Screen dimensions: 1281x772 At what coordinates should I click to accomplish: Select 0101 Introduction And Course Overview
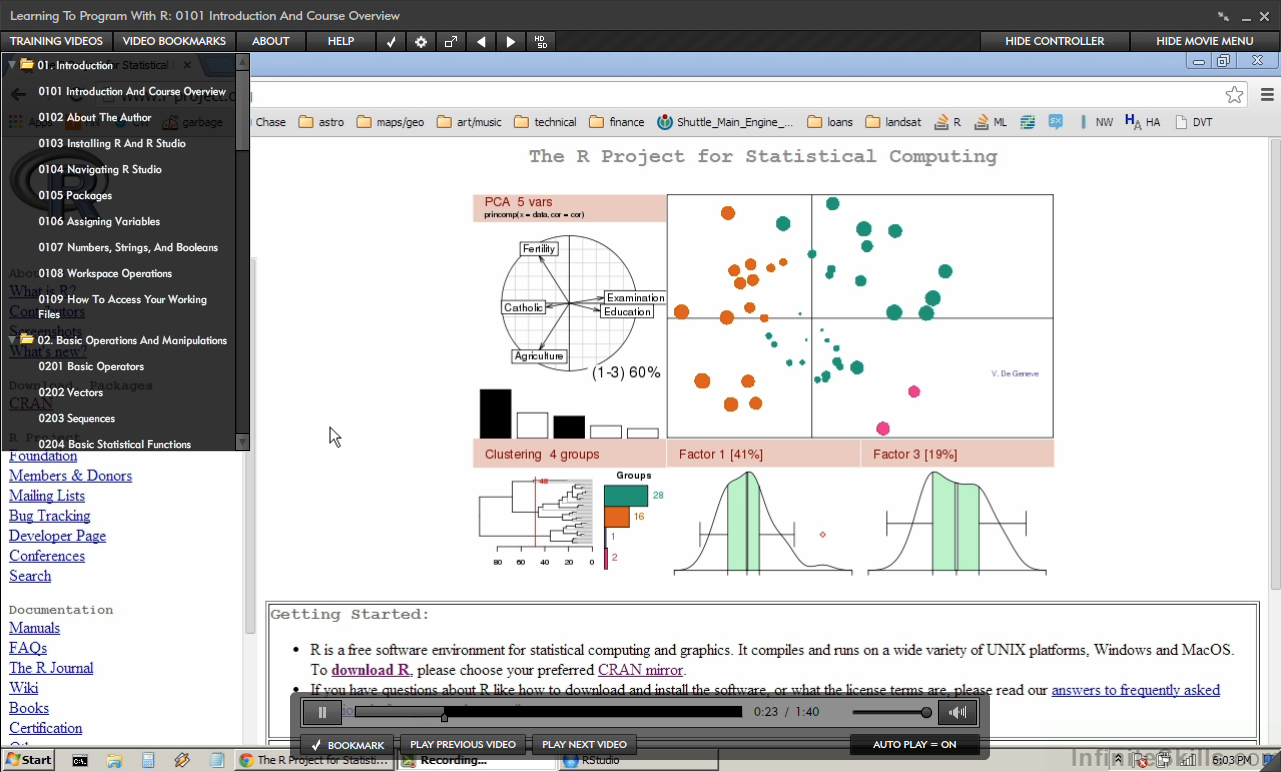tap(132, 91)
